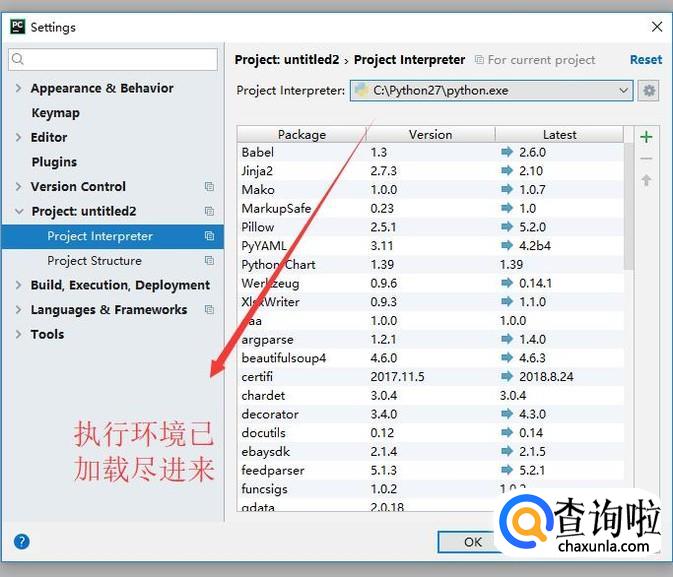This screenshot has width=673, height=577.
Task: Select the argparse package row
Action: click(x=430, y=339)
